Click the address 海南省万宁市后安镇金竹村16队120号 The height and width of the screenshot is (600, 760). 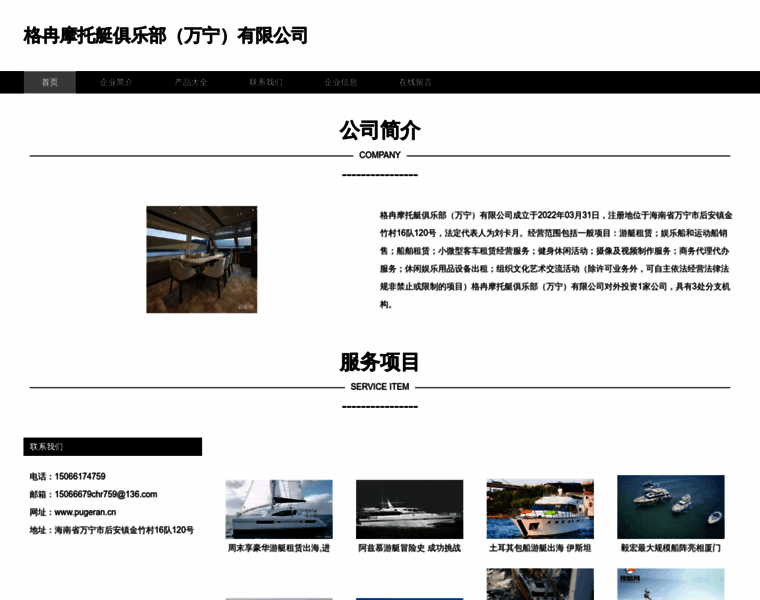[124, 530]
